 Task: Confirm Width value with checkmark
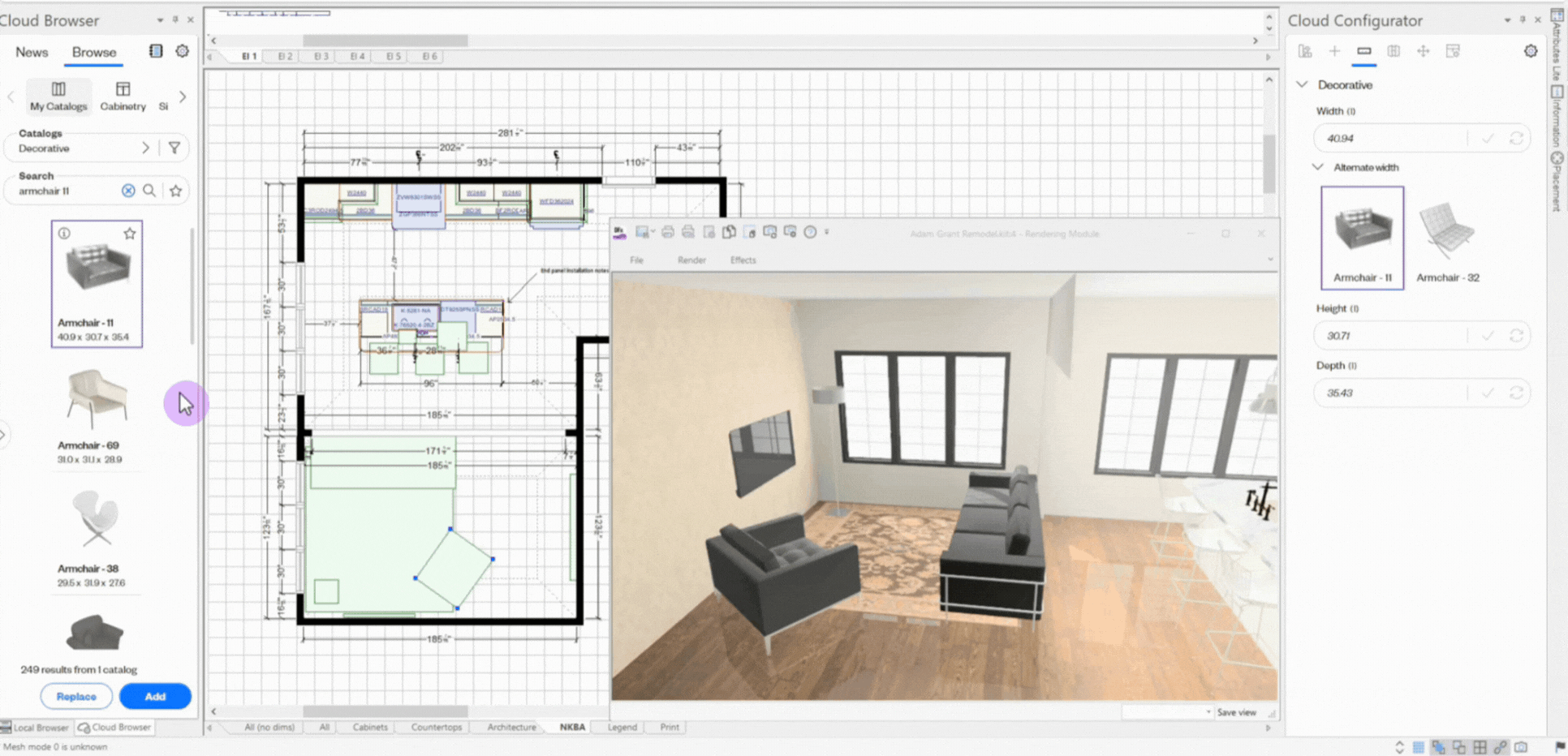1488,139
